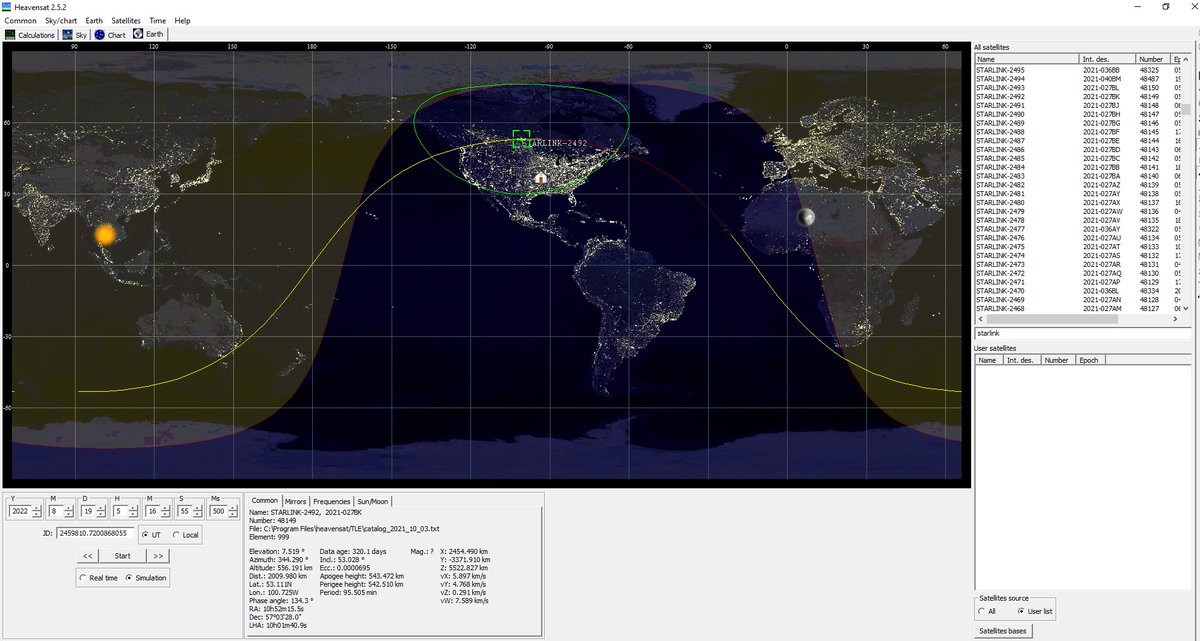Screen dimensions: 1200x641
Task: Switch to the Sky tab
Action: coord(75,34)
